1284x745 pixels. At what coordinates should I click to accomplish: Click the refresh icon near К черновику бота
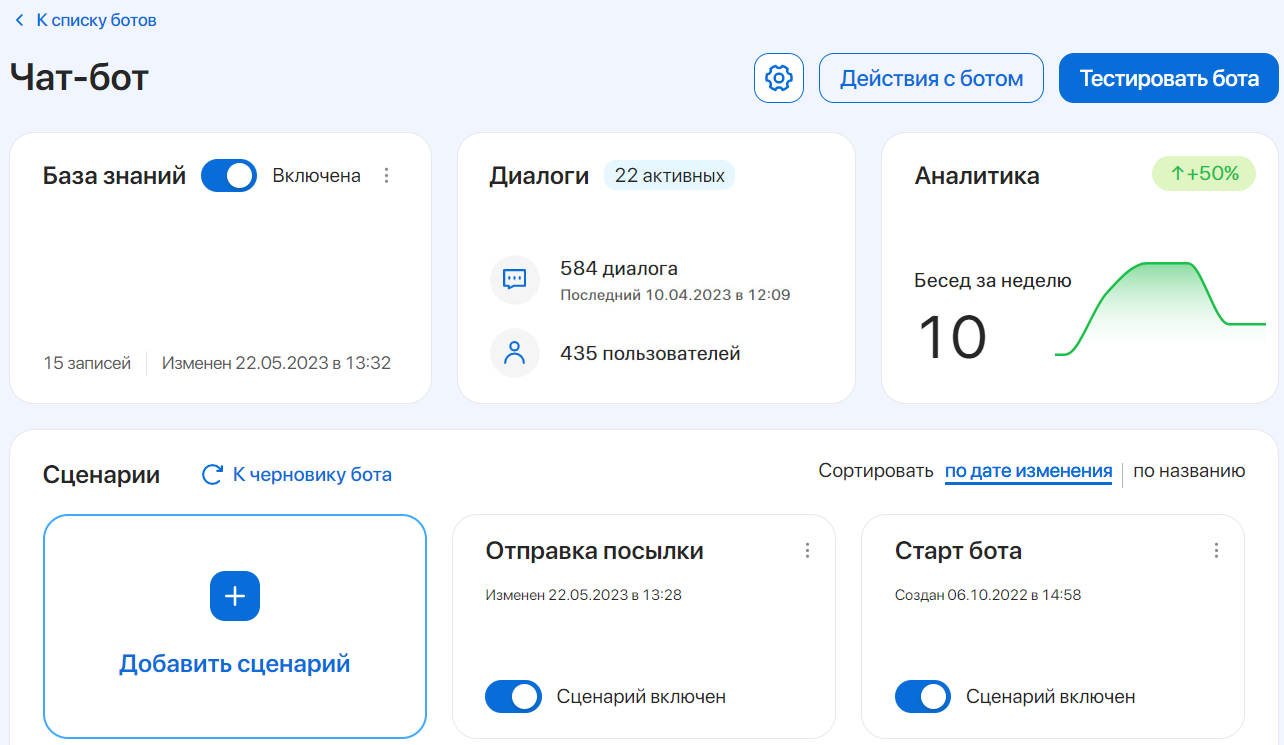pos(210,475)
